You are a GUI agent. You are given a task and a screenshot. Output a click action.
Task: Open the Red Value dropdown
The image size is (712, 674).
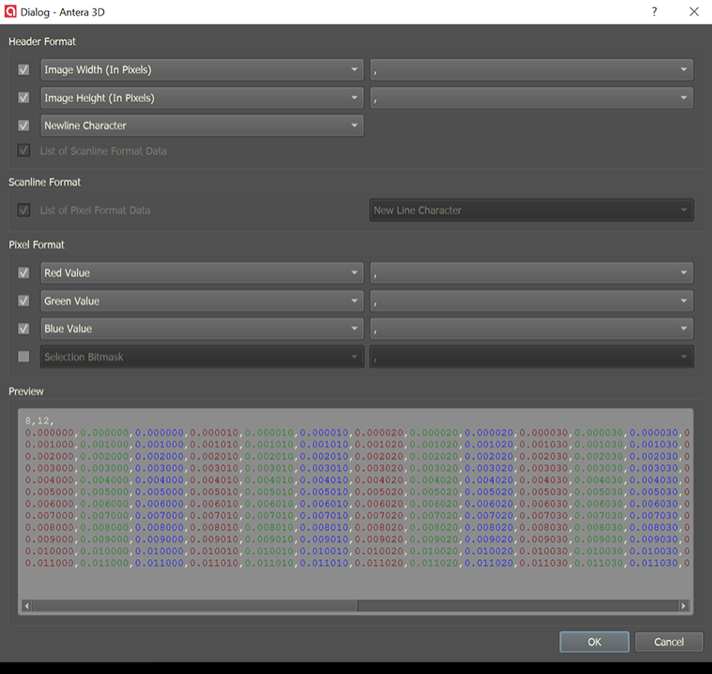(202, 273)
